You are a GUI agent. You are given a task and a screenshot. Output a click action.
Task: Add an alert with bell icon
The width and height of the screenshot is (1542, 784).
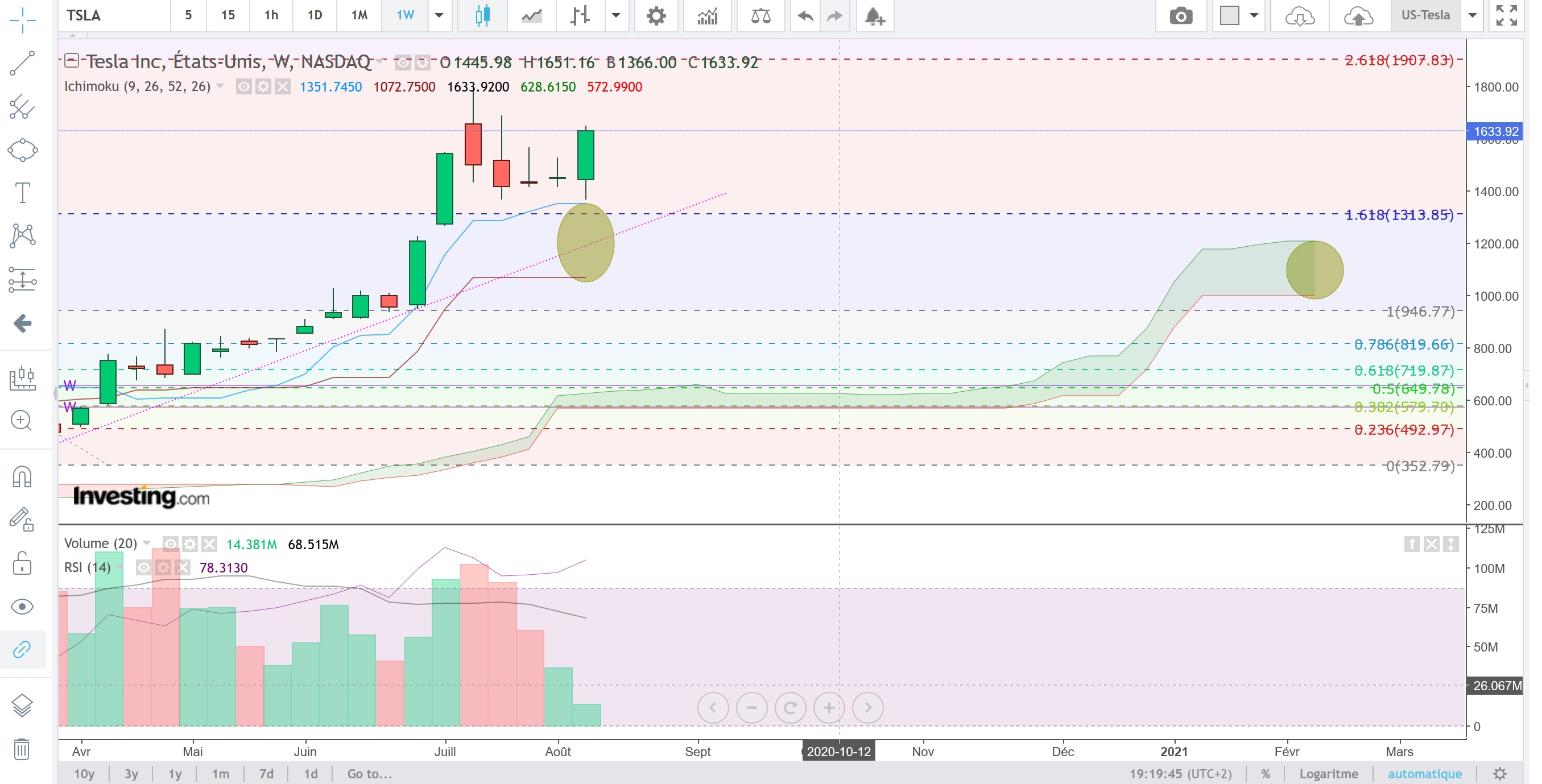tap(874, 15)
